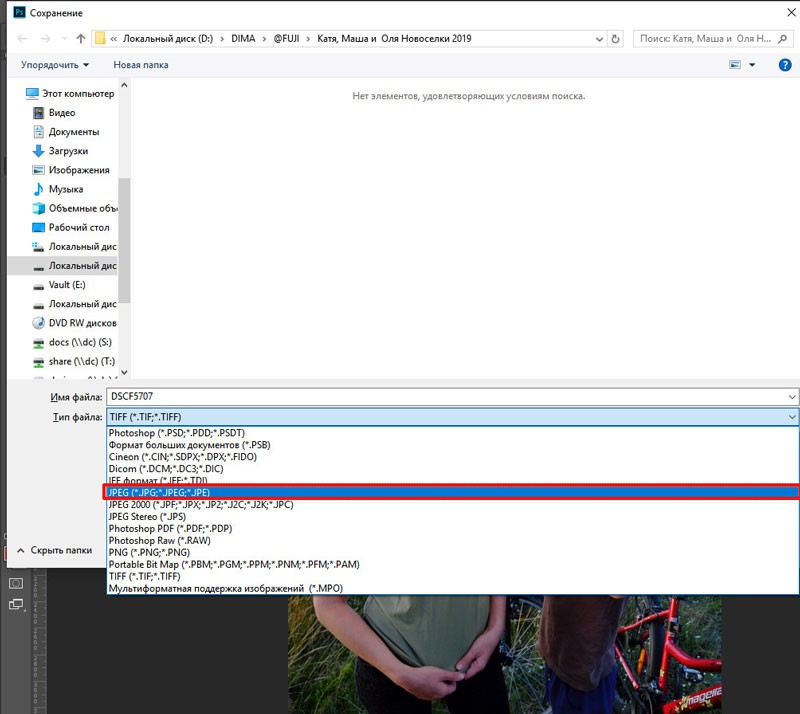Select Vault (E:) drive
Screen dimensions: 800x714
[59, 285]
